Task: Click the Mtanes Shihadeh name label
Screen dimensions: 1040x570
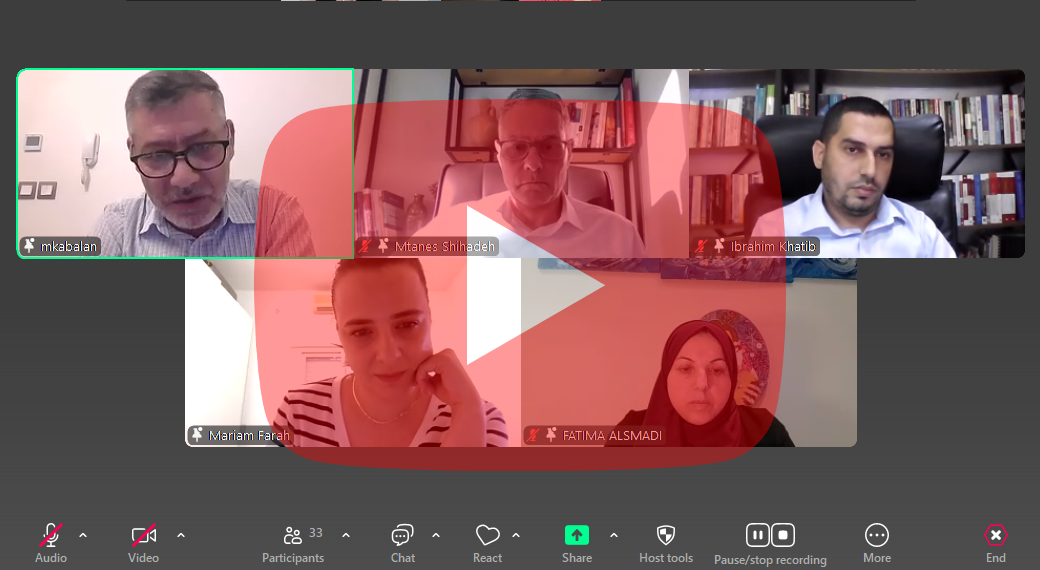Action: [445, 246]
